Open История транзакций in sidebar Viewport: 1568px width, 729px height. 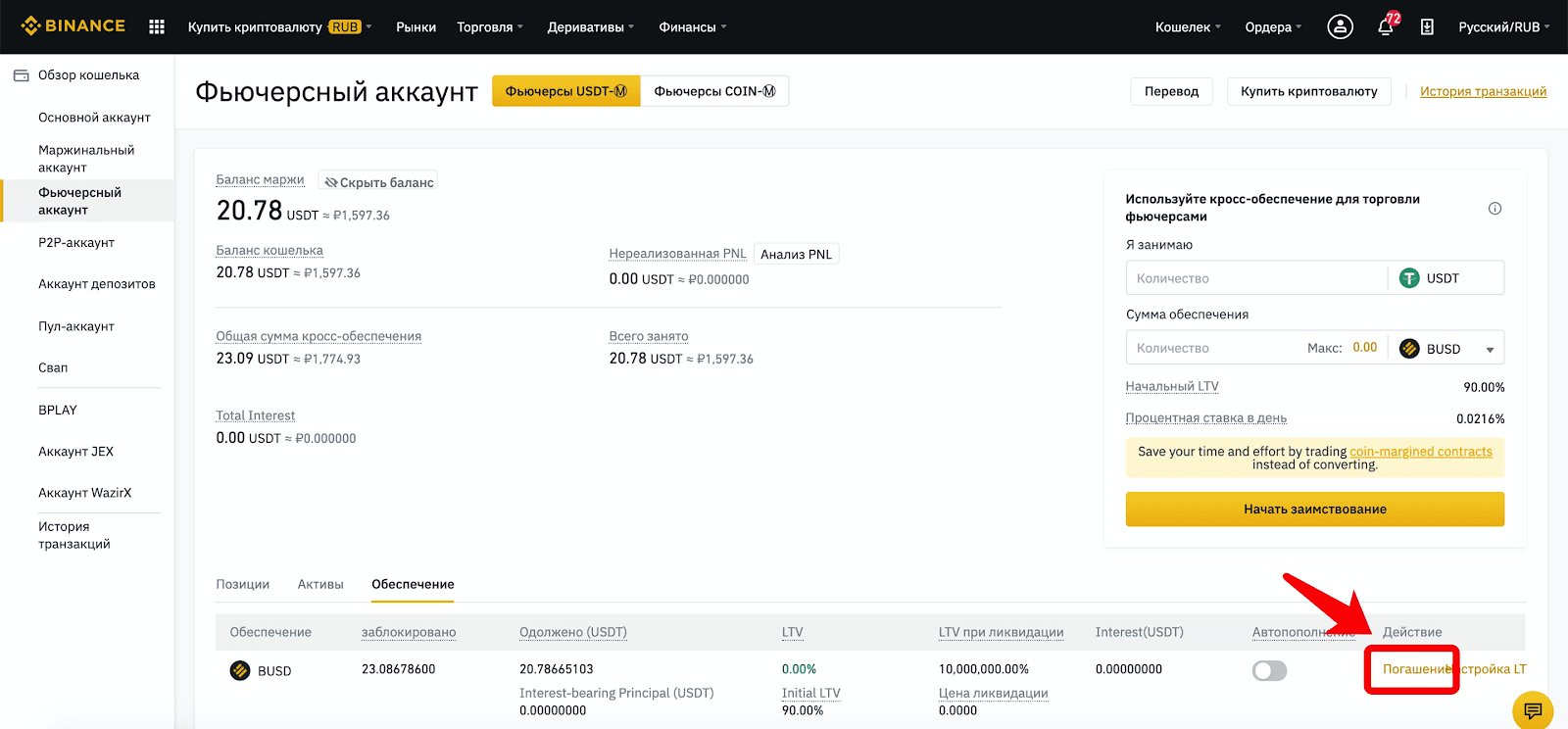(x=74, y=535)
